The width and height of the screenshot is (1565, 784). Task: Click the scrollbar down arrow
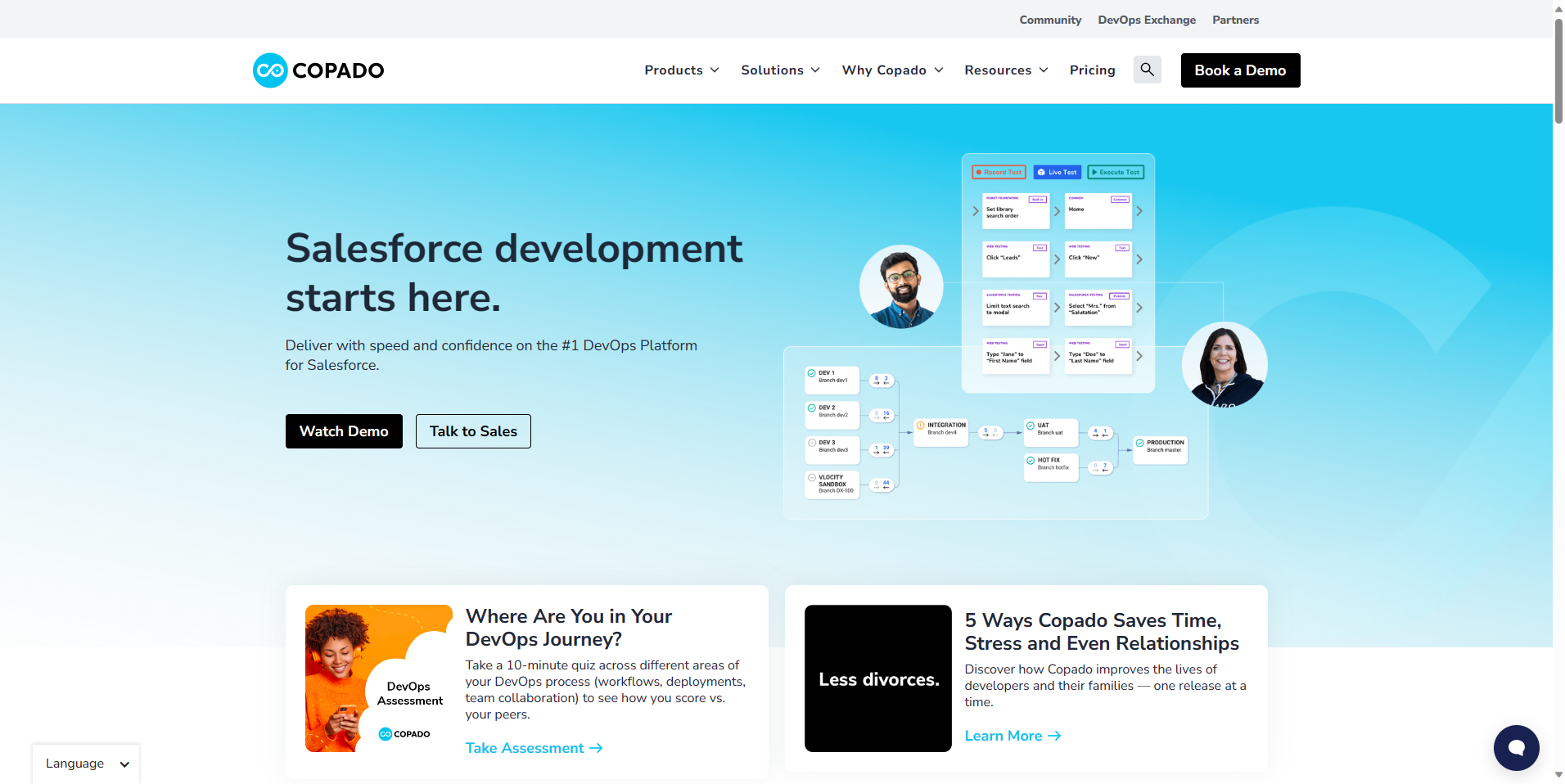1558,775
